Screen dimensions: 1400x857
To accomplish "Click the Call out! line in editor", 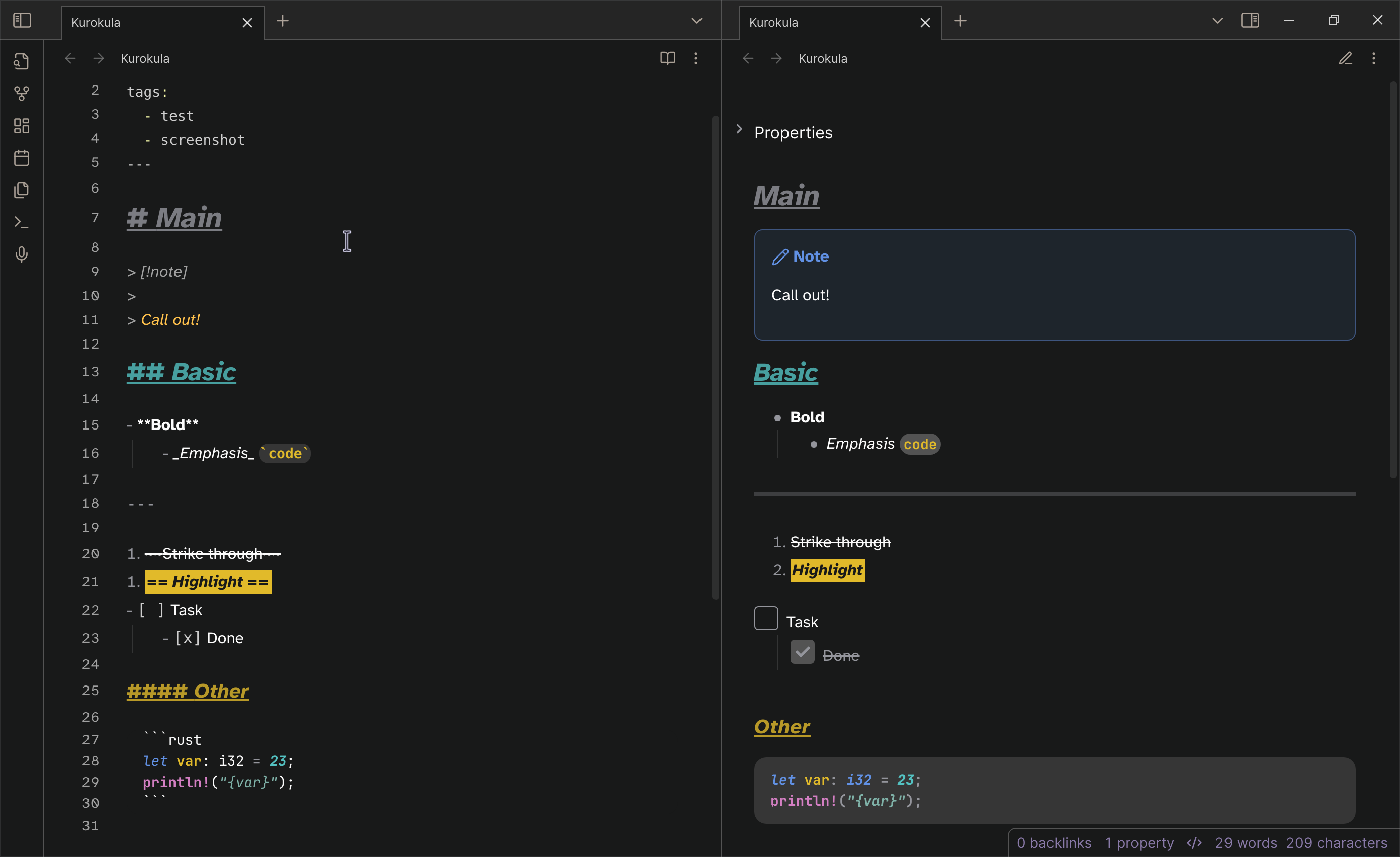I will [163, 320].
